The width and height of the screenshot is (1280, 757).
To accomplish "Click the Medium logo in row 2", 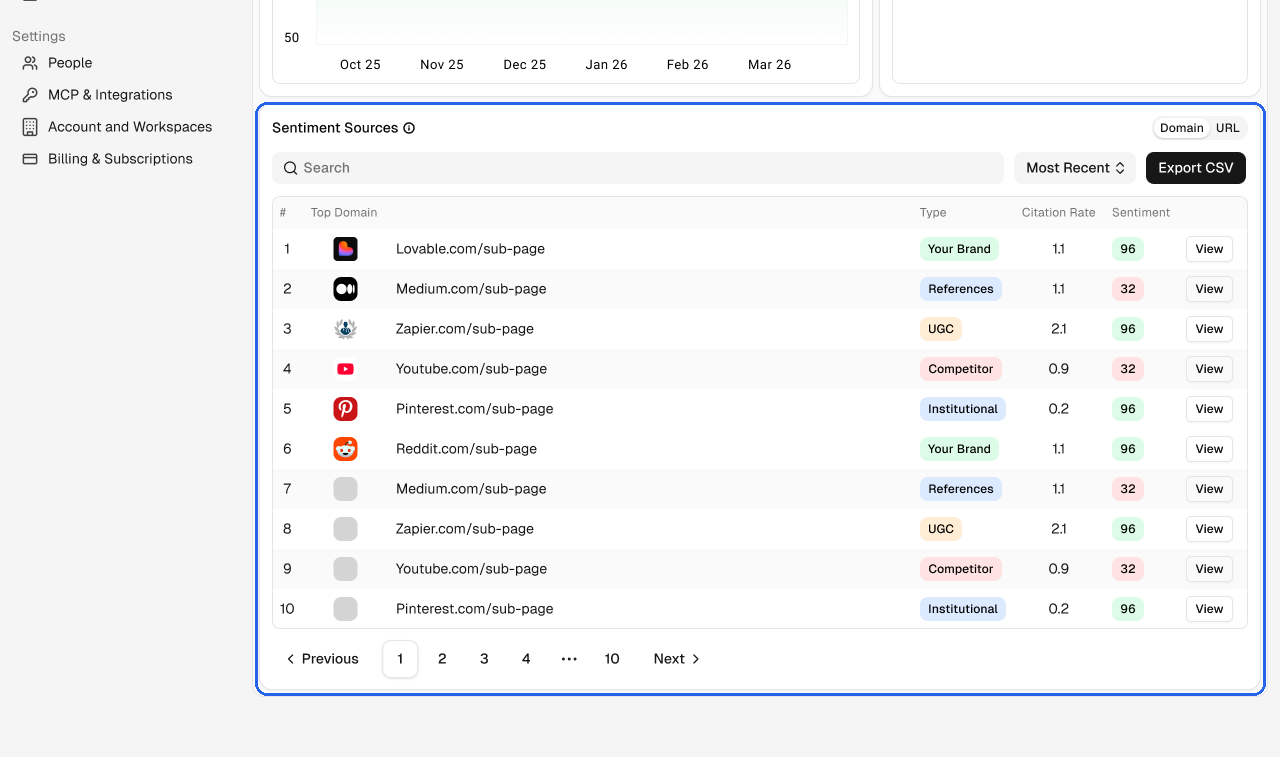I will [345, 289].
